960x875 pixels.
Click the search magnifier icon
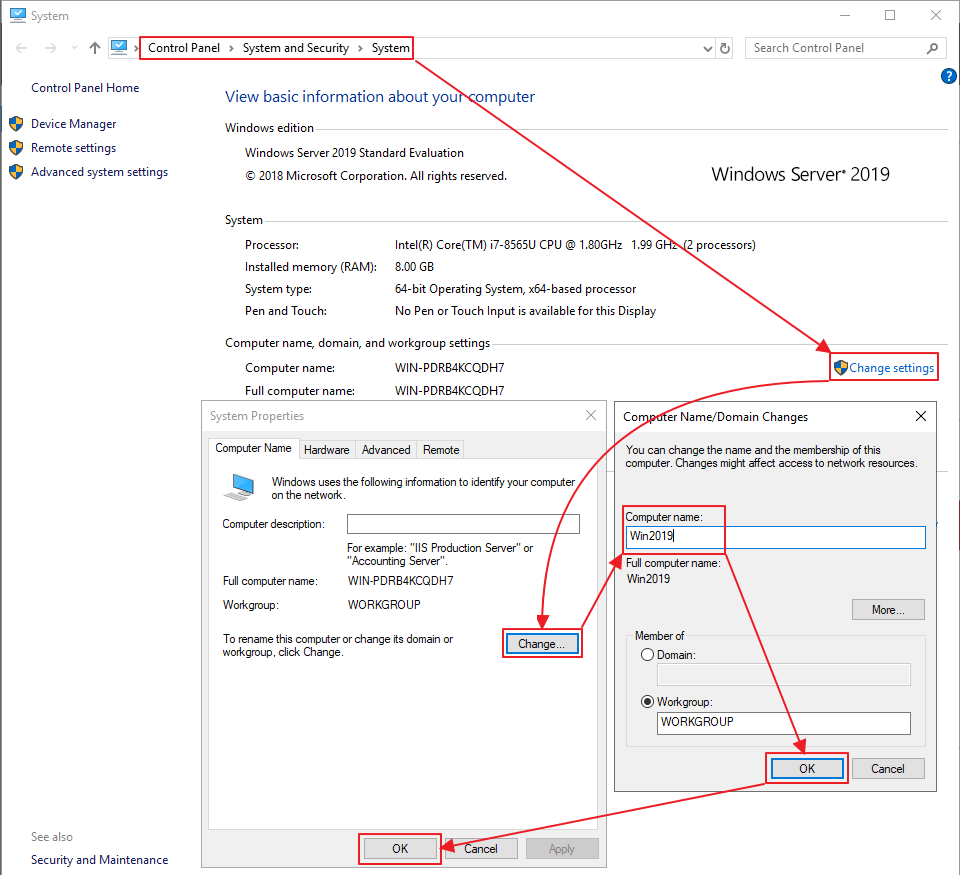pos(932,48)
